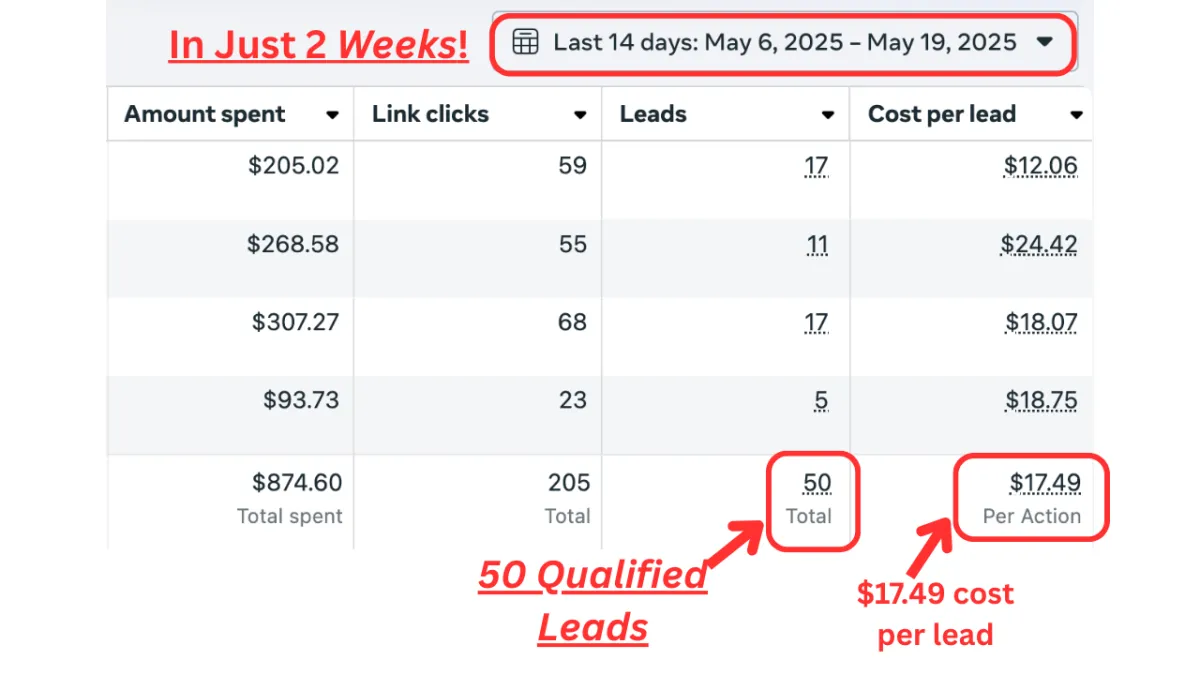Click the calendar icon in date selector

(x=525, y=42)
